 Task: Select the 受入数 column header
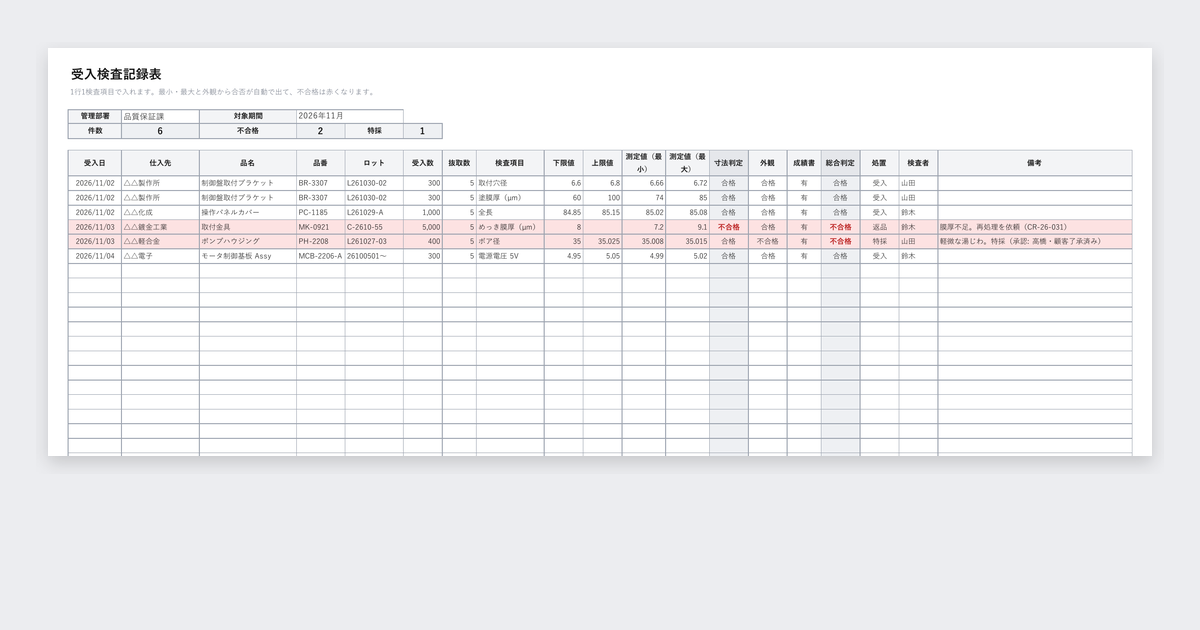[423, 163]
